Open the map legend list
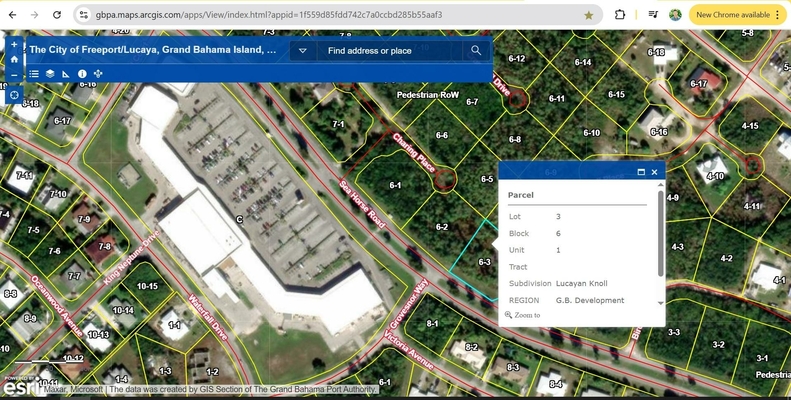Screen dimensions: 791x400 (34, 73)
